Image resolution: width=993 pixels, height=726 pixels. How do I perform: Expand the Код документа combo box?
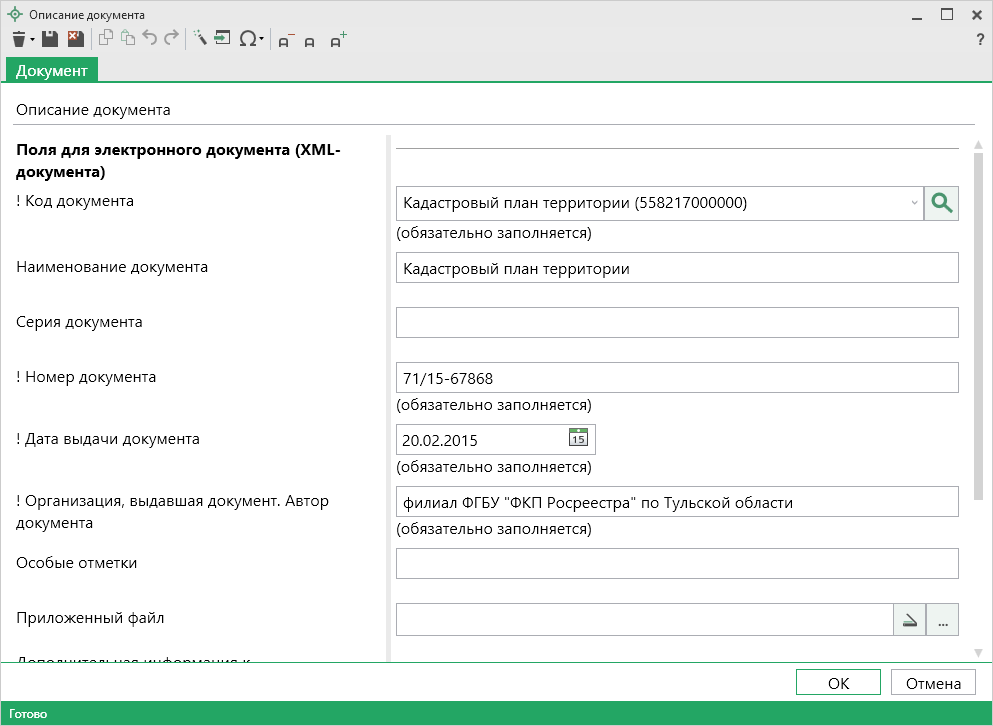click(x=914, y=203)
